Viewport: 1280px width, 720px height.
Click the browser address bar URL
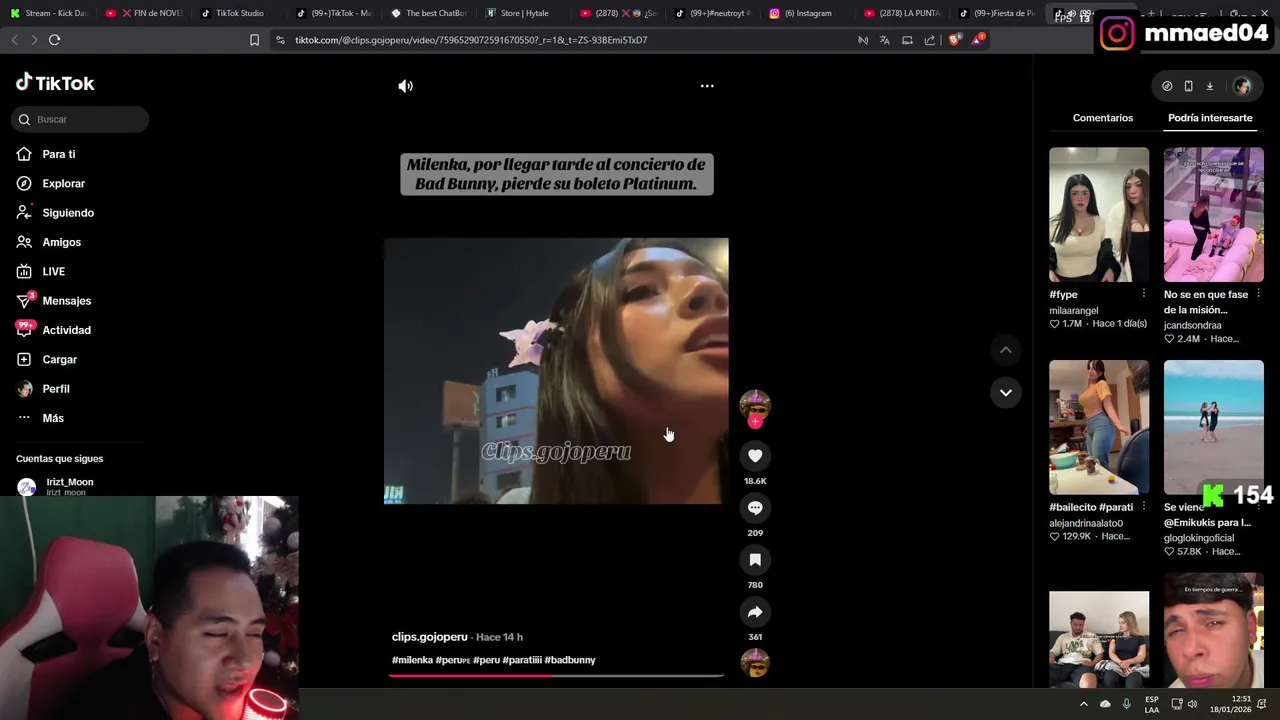click(471, 40)
